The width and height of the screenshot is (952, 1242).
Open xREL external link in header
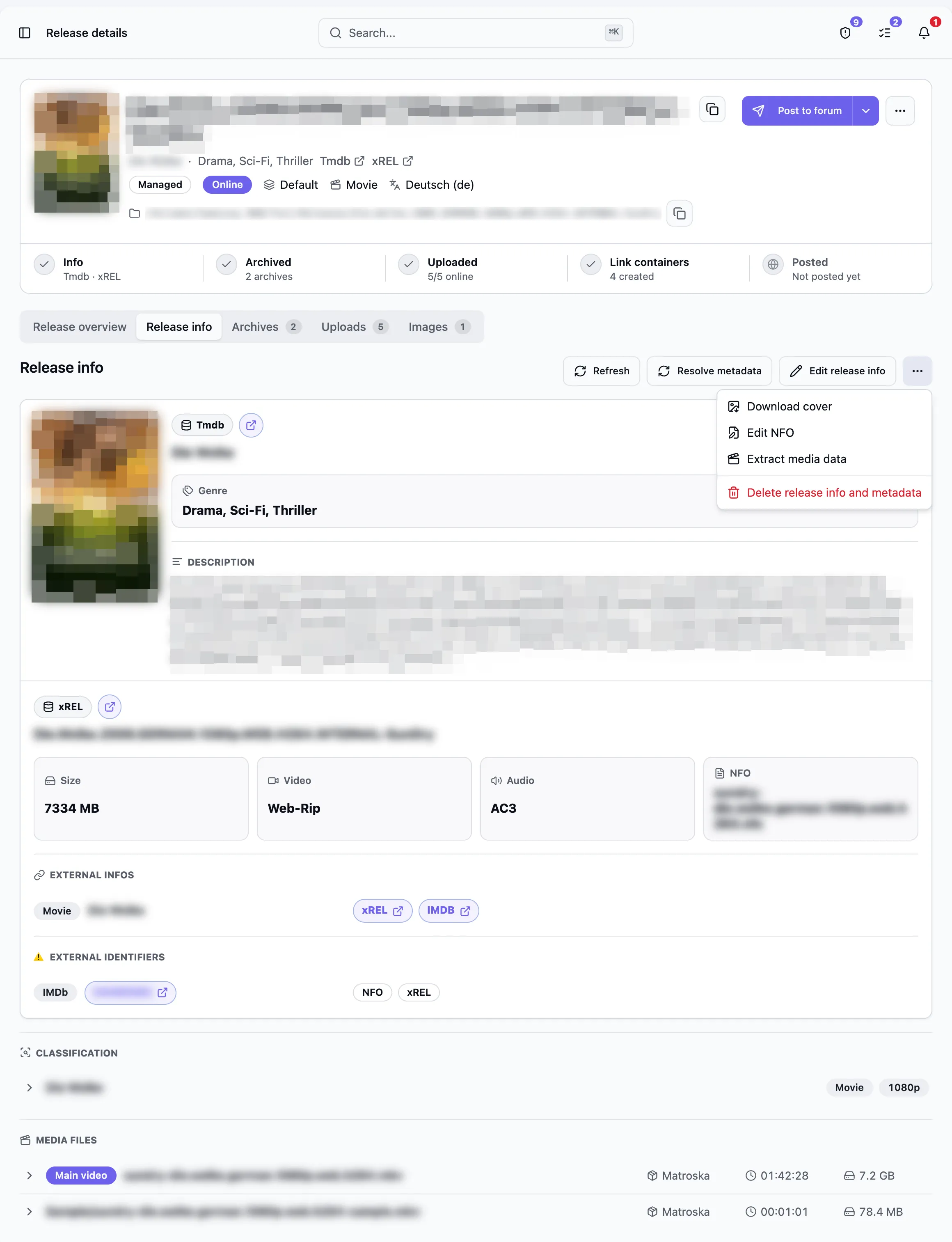coord(392,161)
